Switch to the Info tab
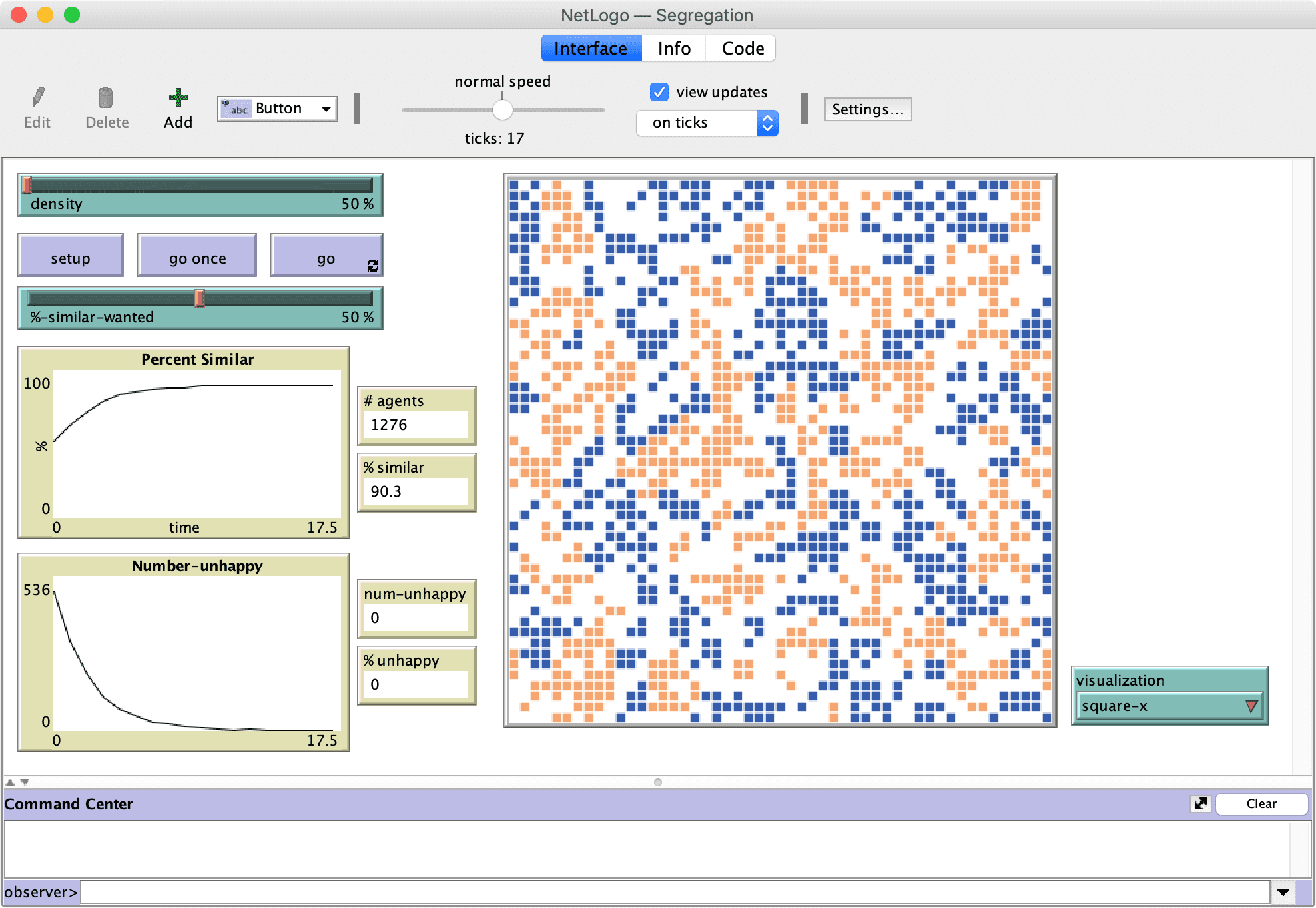Viewport: 1316px width, 908px height. click(x=673, y=49)
